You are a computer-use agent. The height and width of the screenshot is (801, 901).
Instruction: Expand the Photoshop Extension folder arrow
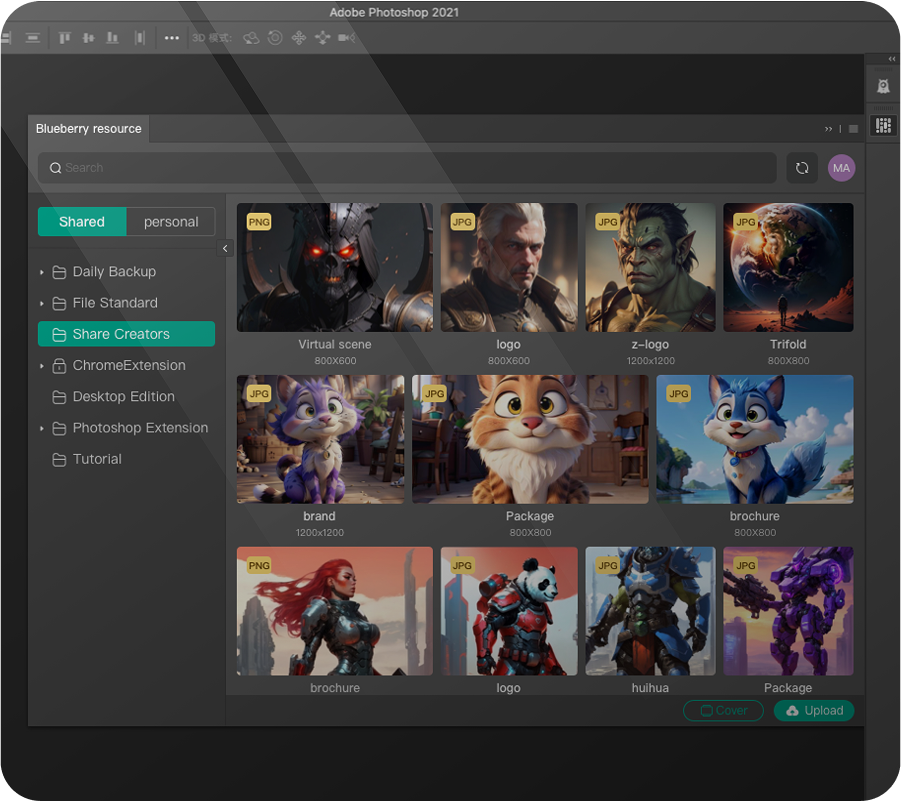click(x=42, y=429)
